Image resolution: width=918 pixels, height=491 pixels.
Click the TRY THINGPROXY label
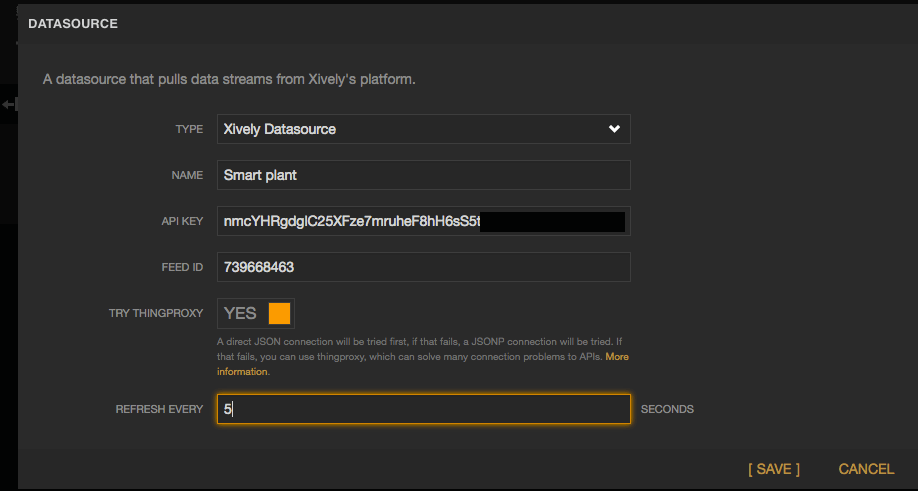[x=156, y=314]
